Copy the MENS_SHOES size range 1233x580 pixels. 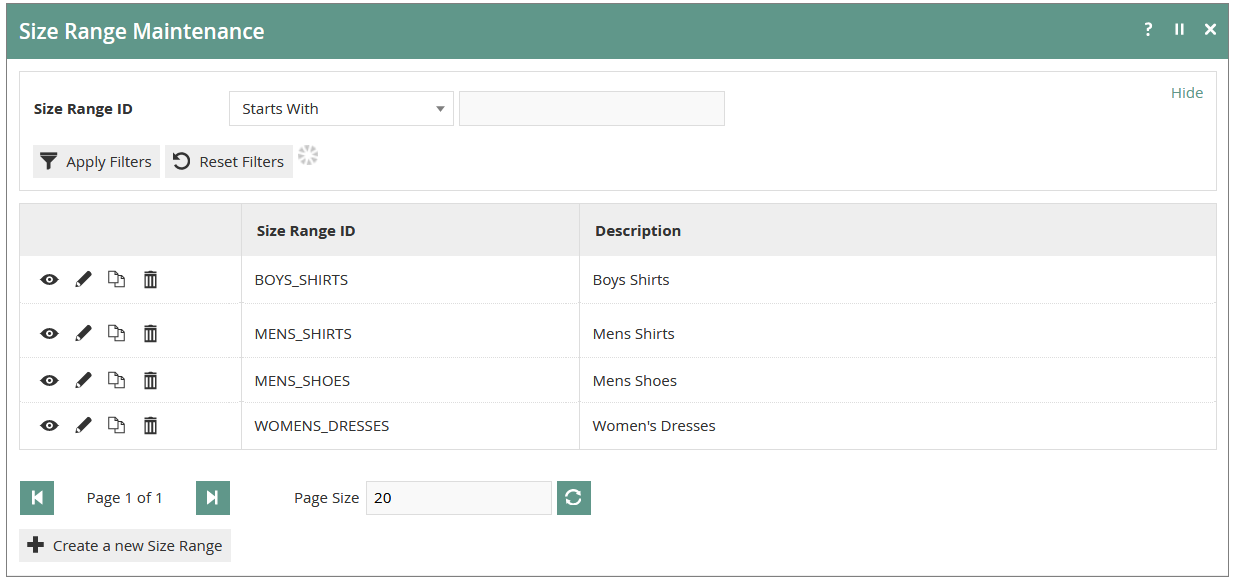[116, 380]
